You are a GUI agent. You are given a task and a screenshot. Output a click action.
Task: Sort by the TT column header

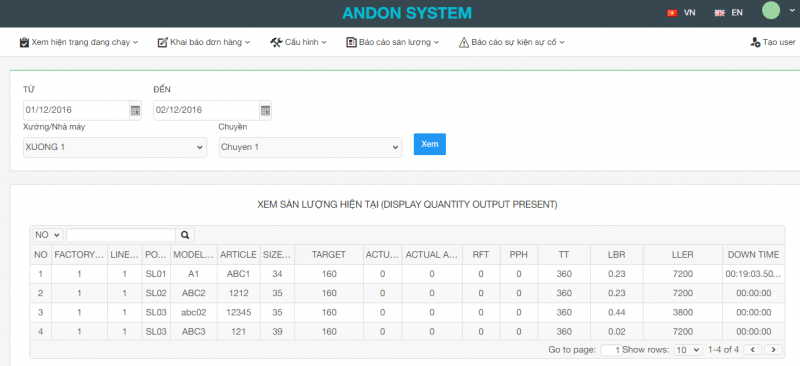click(x=564, y=254)
